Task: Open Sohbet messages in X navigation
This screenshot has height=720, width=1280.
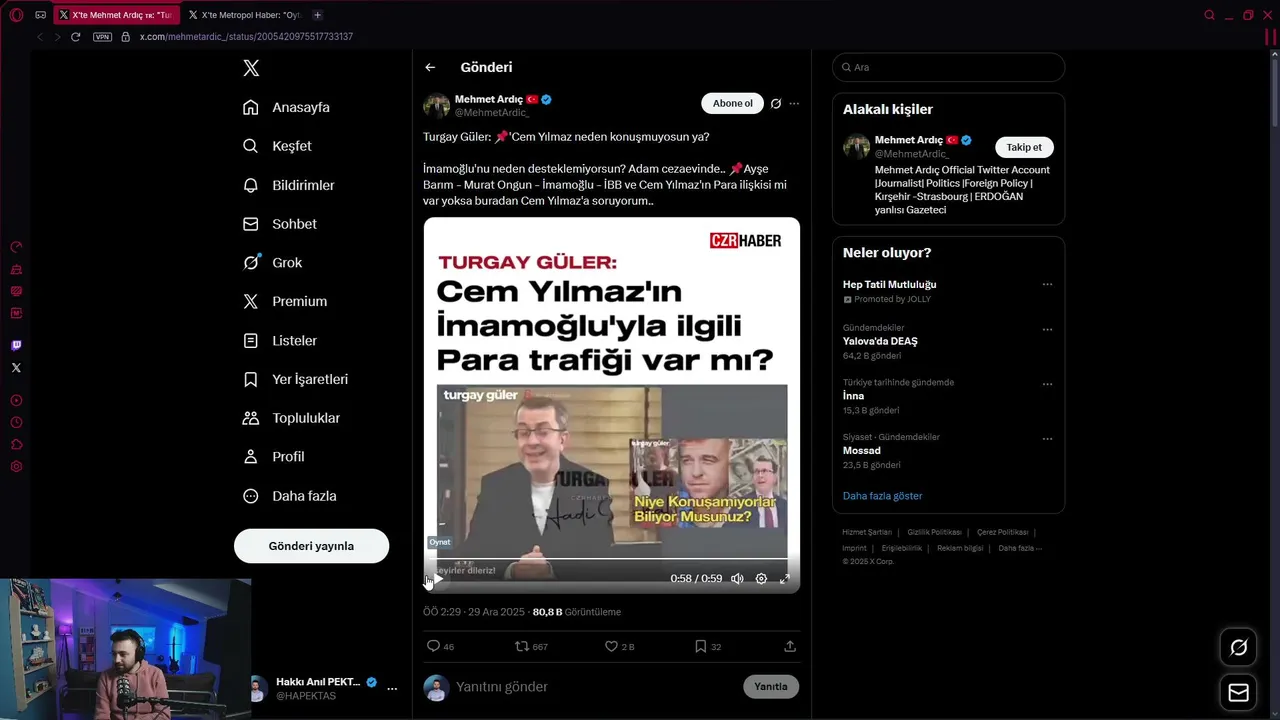Action: (280, 224)
